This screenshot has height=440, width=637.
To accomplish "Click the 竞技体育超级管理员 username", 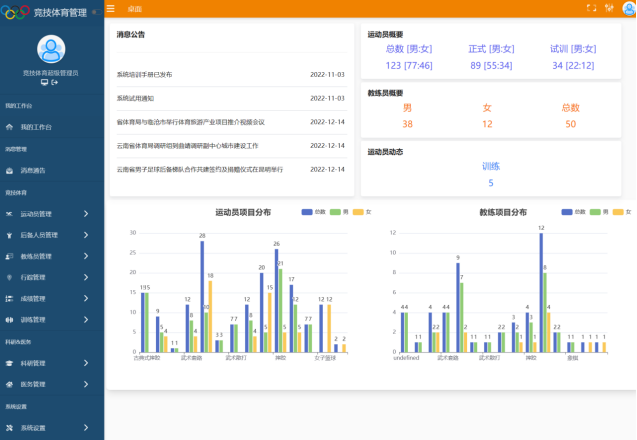I will [x=51, y=73].
